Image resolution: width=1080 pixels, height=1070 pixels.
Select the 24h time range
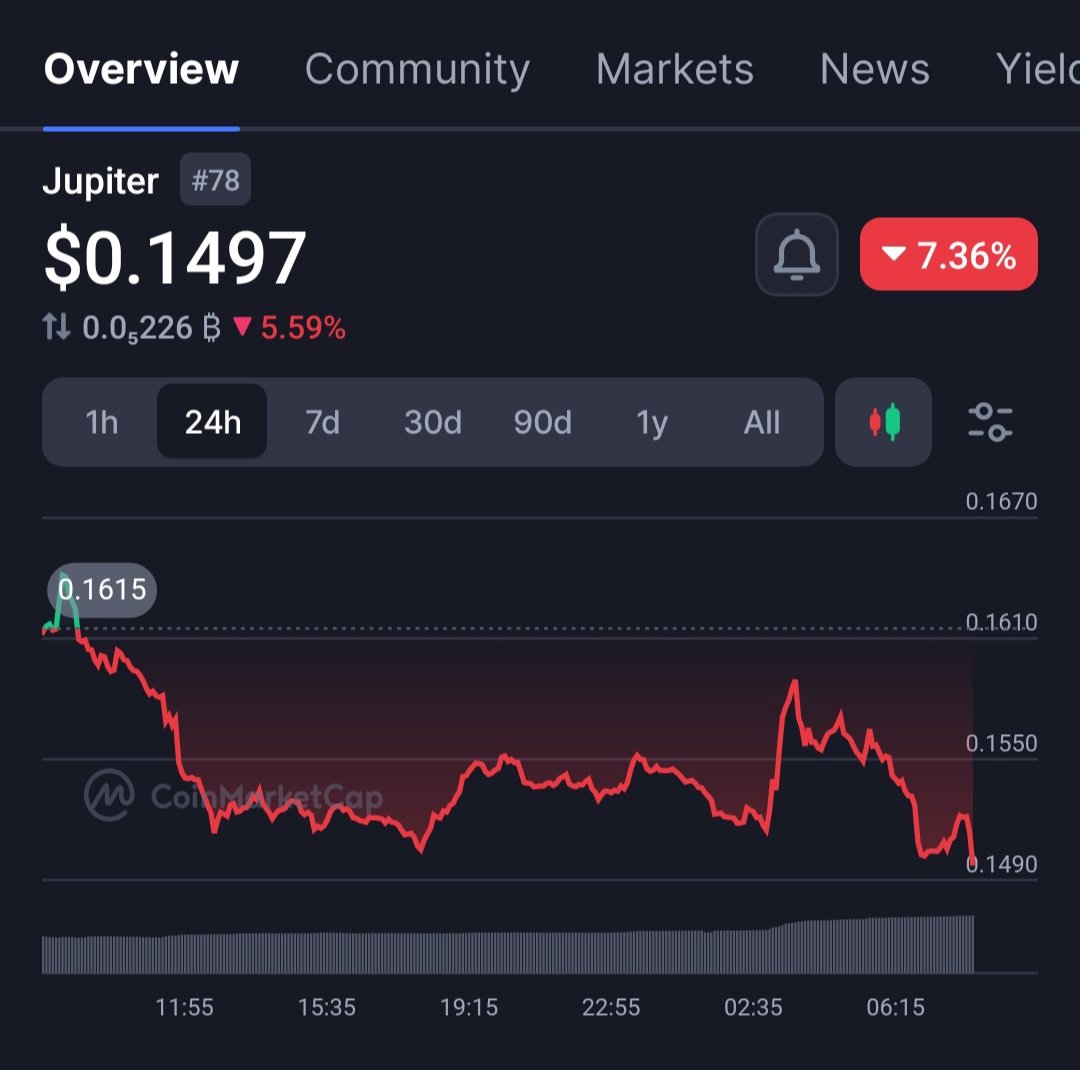(212, 422)
